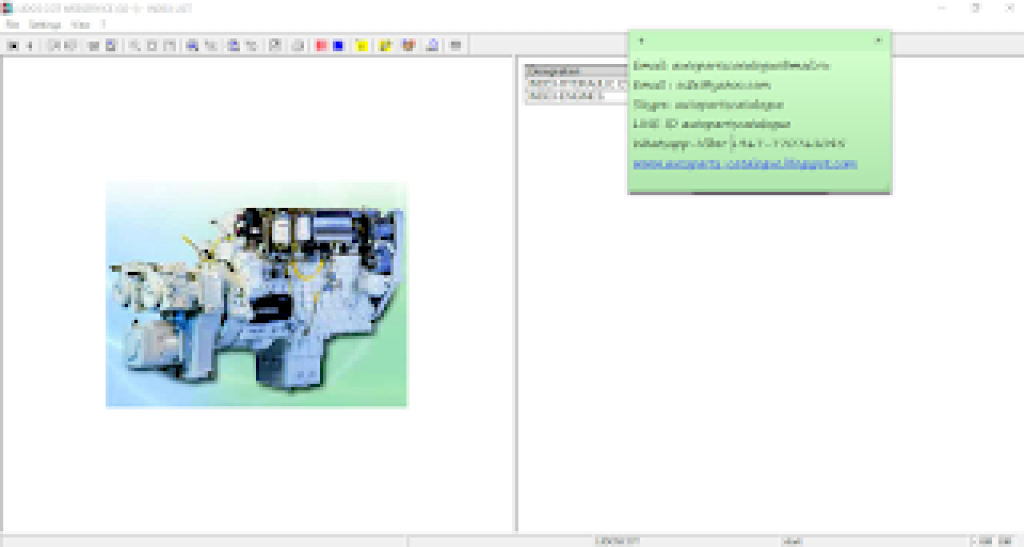
Task: Click the red square toolbar icon
Action: point(321,46)
